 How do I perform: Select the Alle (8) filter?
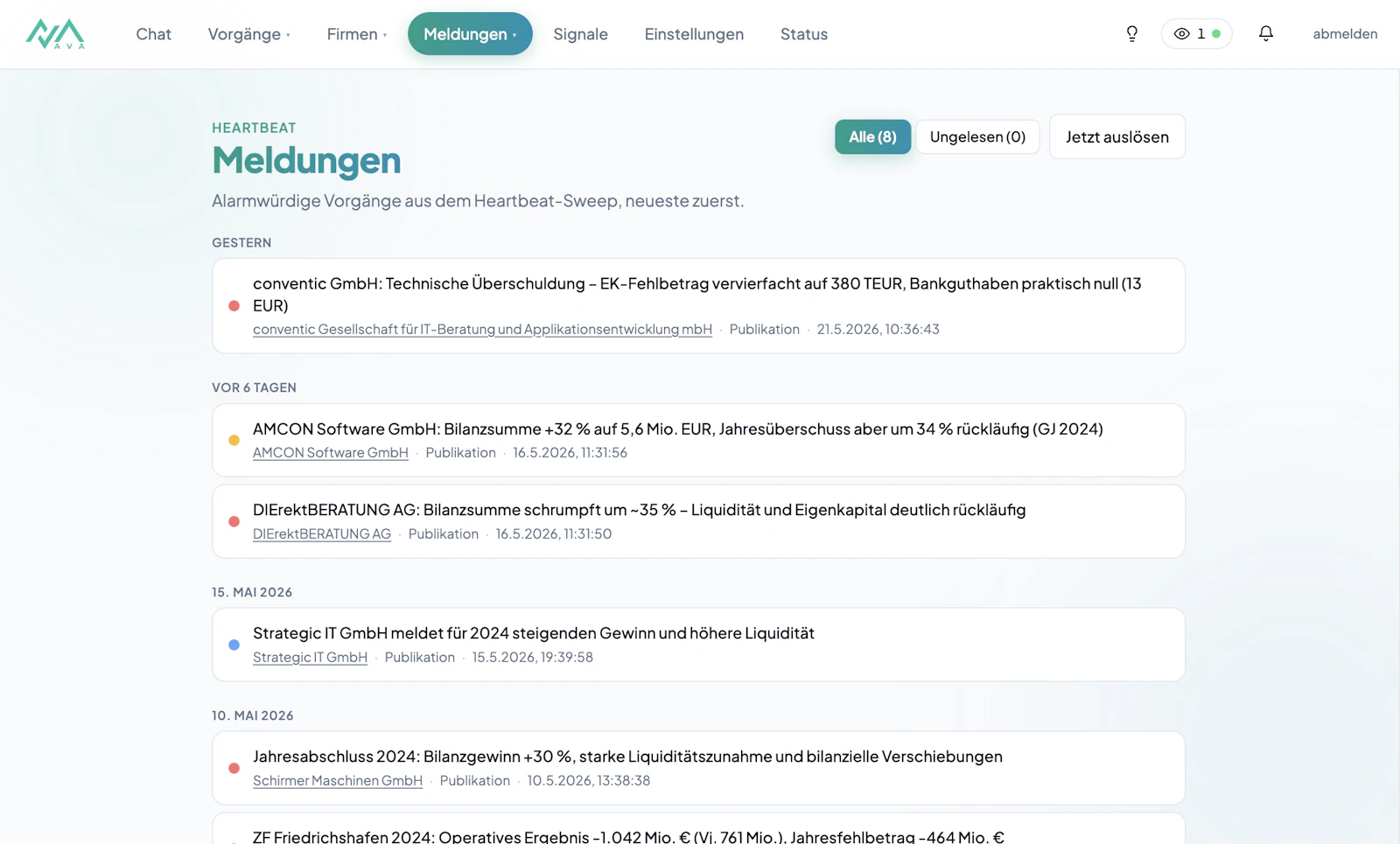click(x=872, y=137)
